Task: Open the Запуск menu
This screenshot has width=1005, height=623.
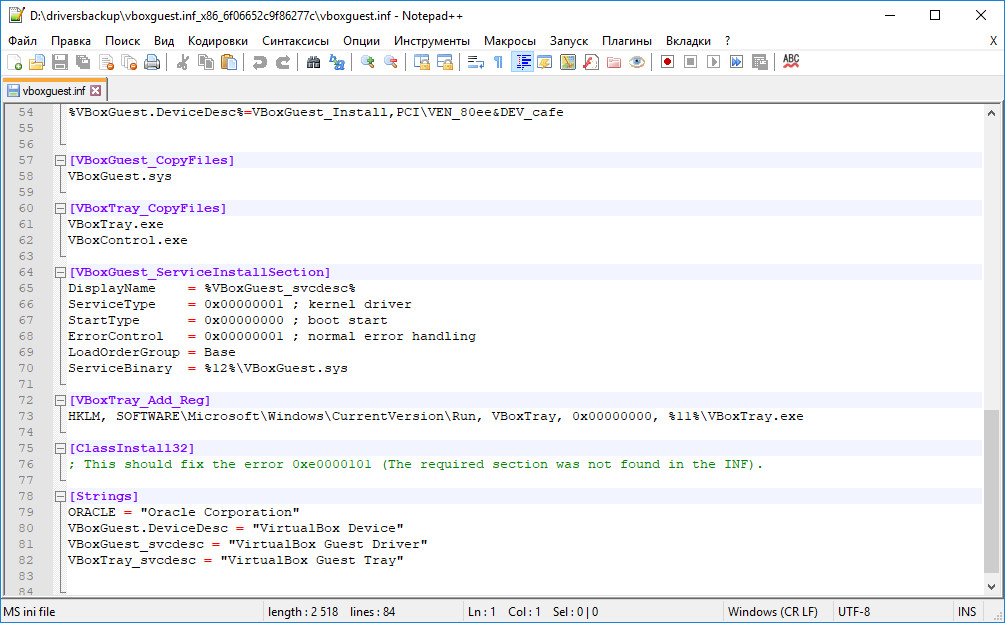Action: [x=569, y=41]
